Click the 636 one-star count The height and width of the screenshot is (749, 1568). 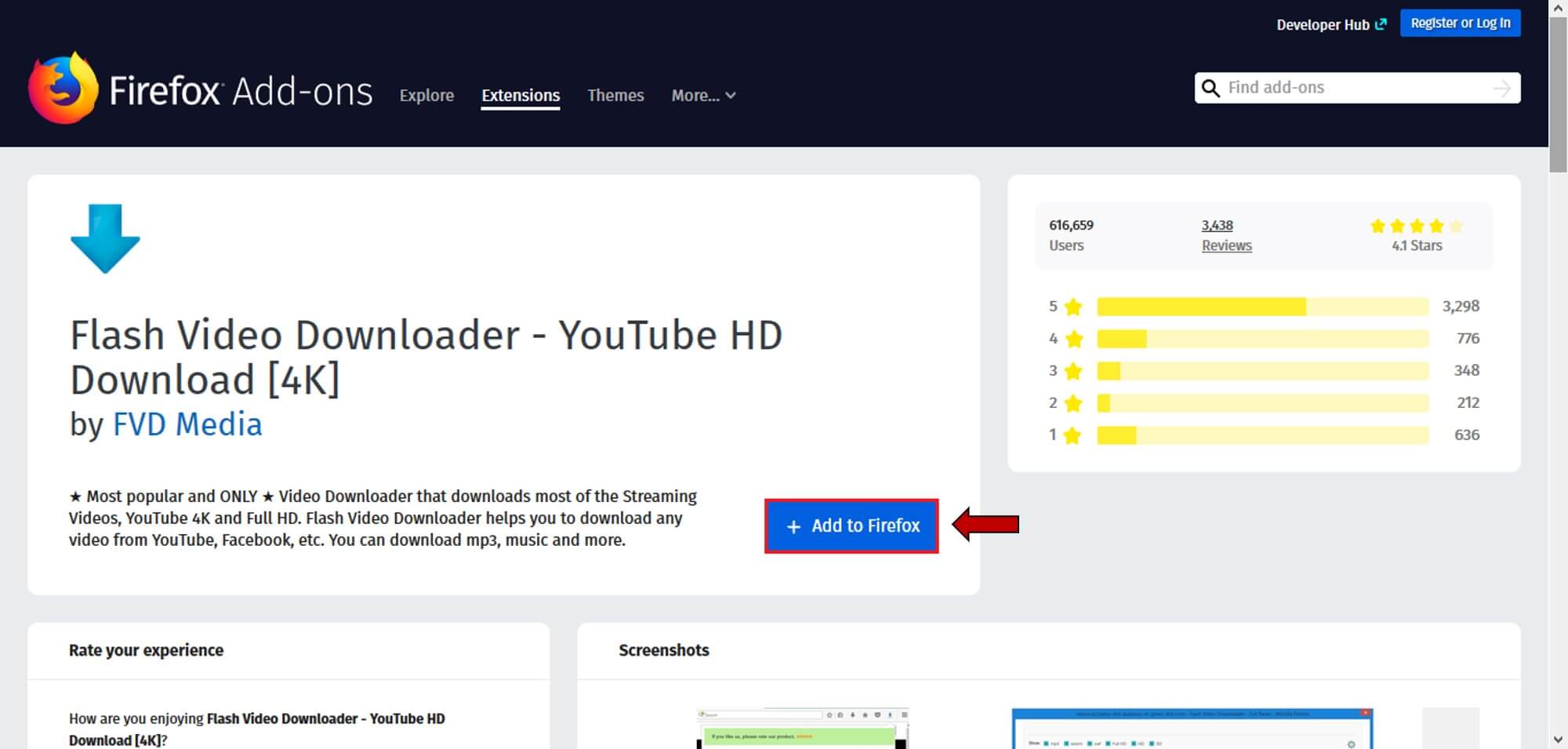1466,434
